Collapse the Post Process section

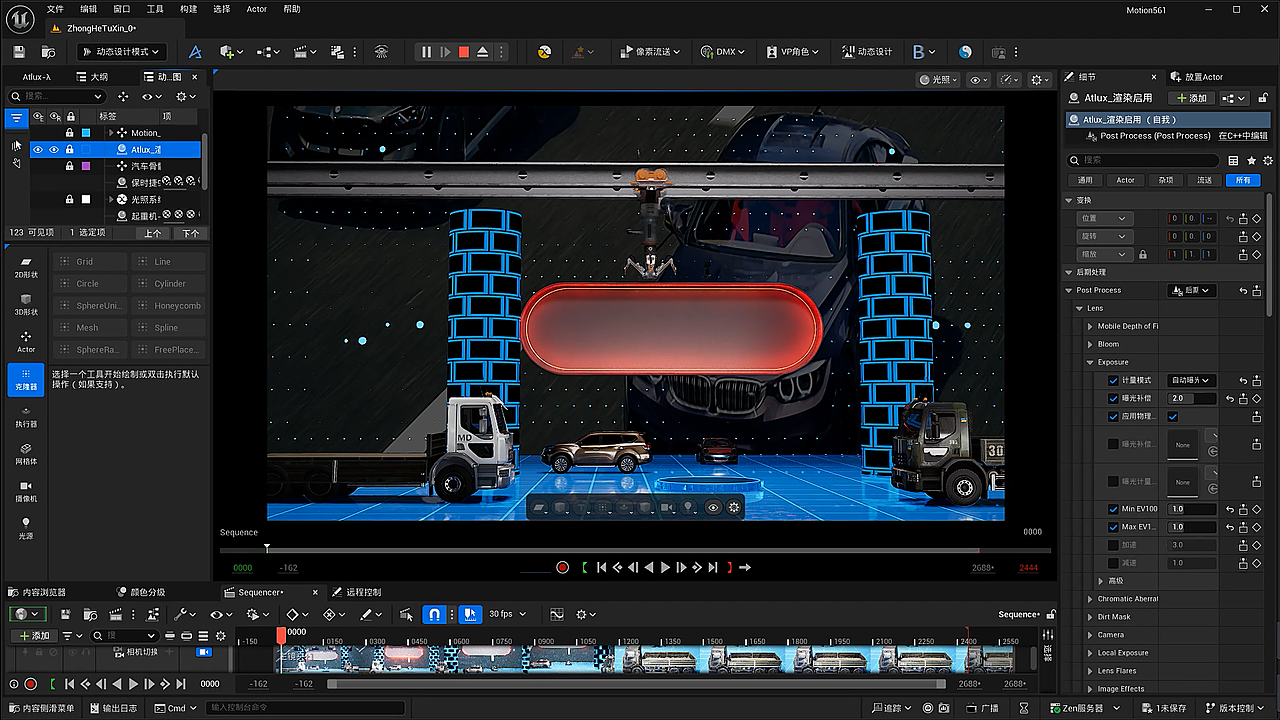point(1069,290)
